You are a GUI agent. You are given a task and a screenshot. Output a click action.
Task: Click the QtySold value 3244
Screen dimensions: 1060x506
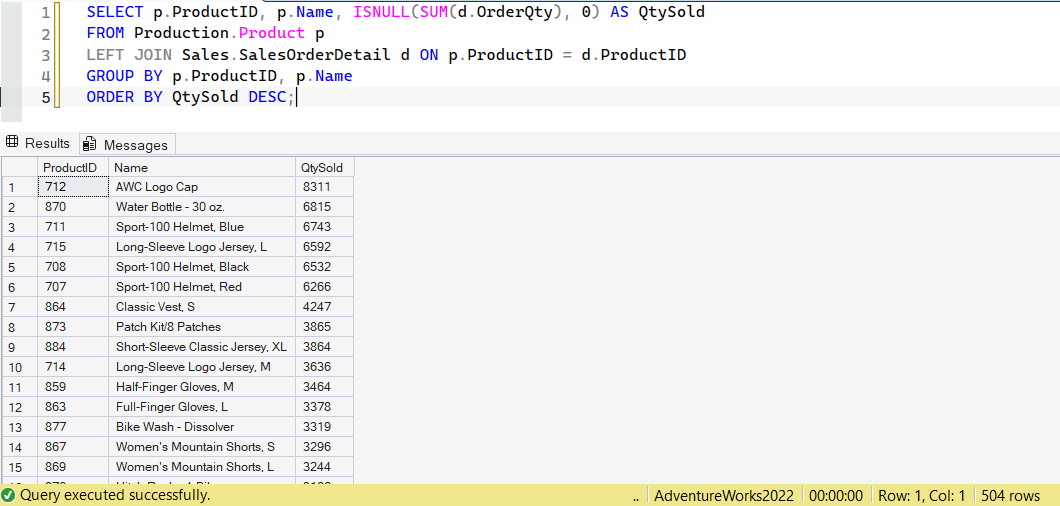(324, 467)
